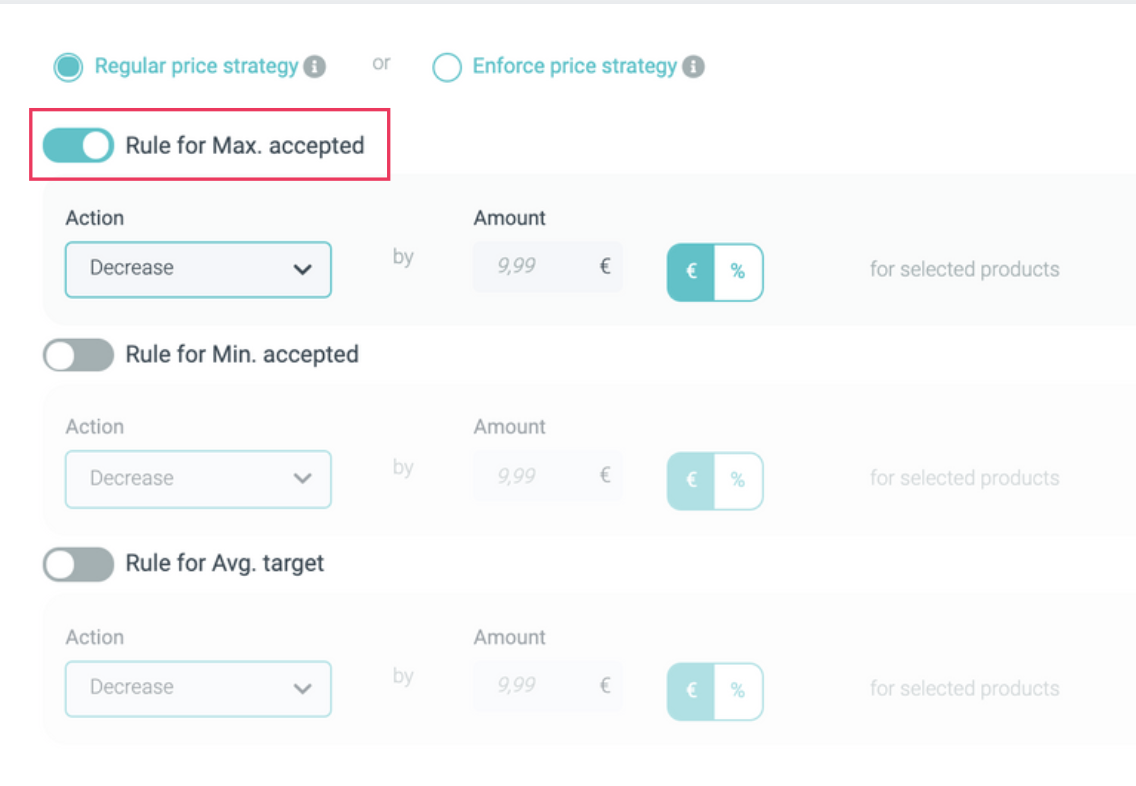Select percent unit for Avg. target rule

[738, 691]
